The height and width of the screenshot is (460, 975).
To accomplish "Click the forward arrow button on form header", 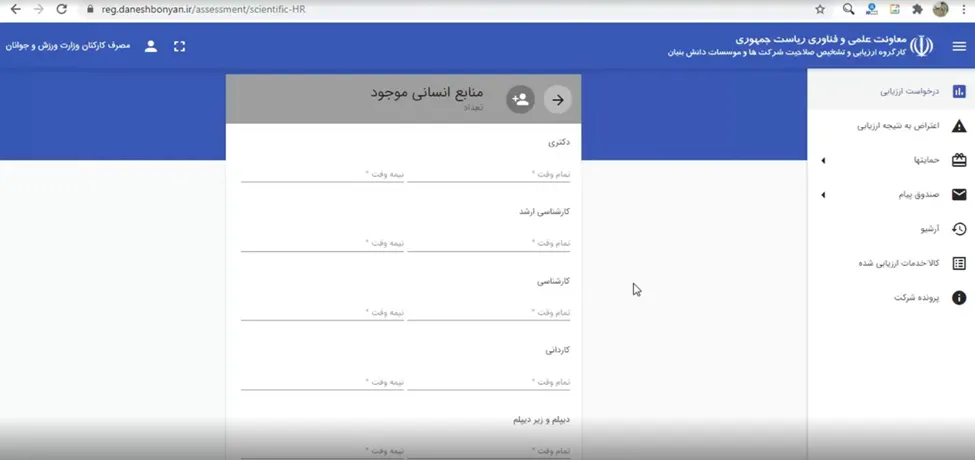I will point(558,99).
